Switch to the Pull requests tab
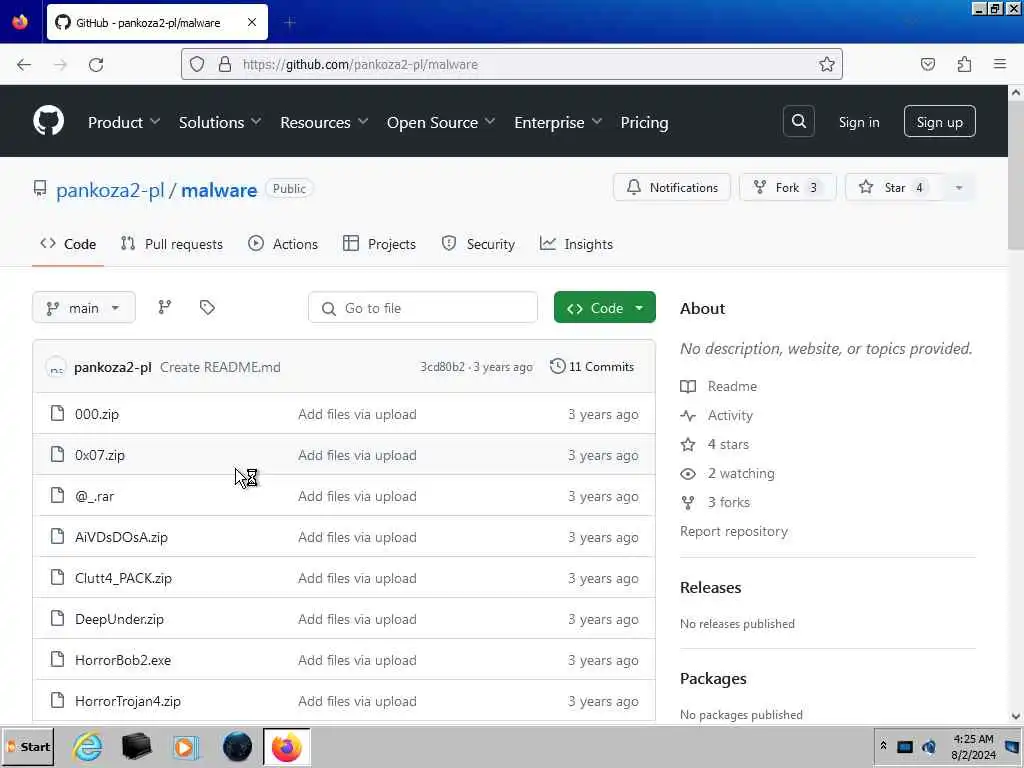The height and width of the screenshot is (768, 1024). [172, 244]
